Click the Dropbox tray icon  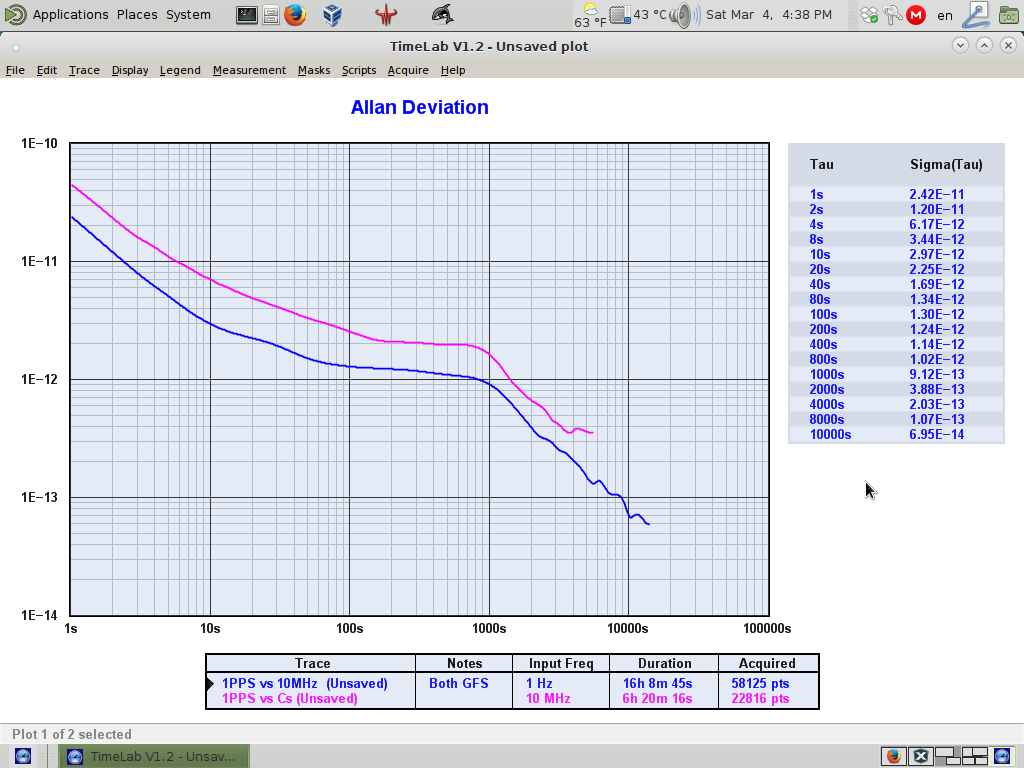[x=869, y=15]
